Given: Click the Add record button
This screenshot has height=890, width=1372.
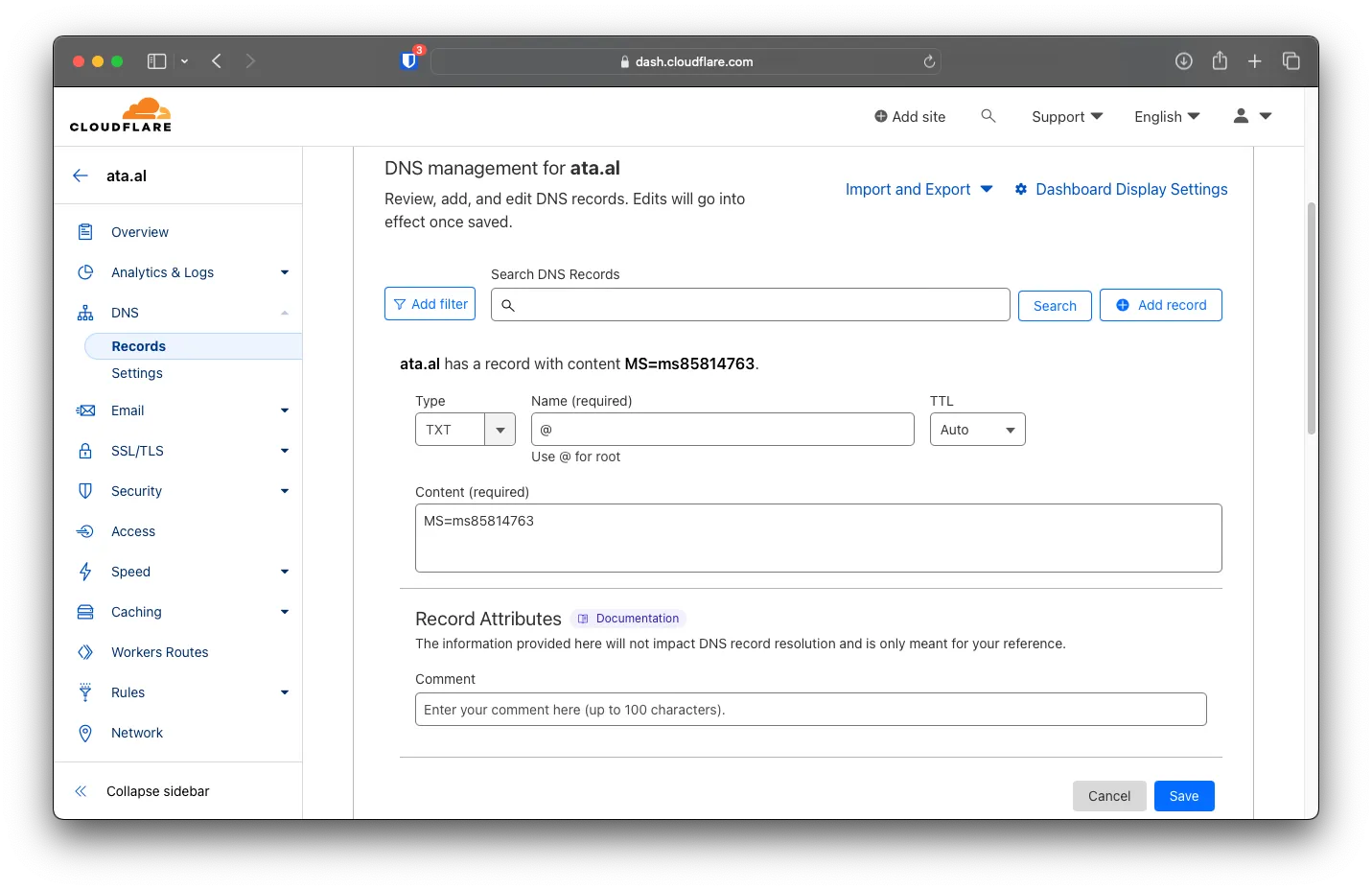Looking at the screenshot, I should (1161, 305).
